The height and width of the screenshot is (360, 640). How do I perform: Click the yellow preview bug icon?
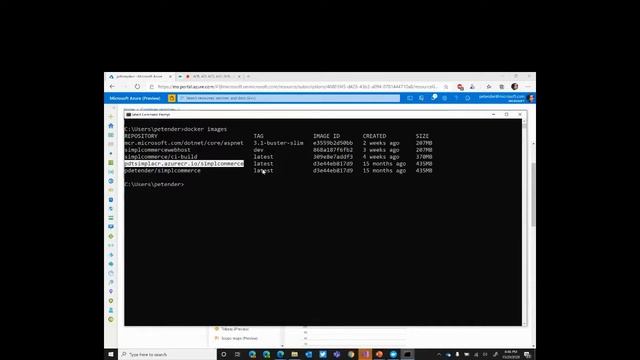coord(172,98)
